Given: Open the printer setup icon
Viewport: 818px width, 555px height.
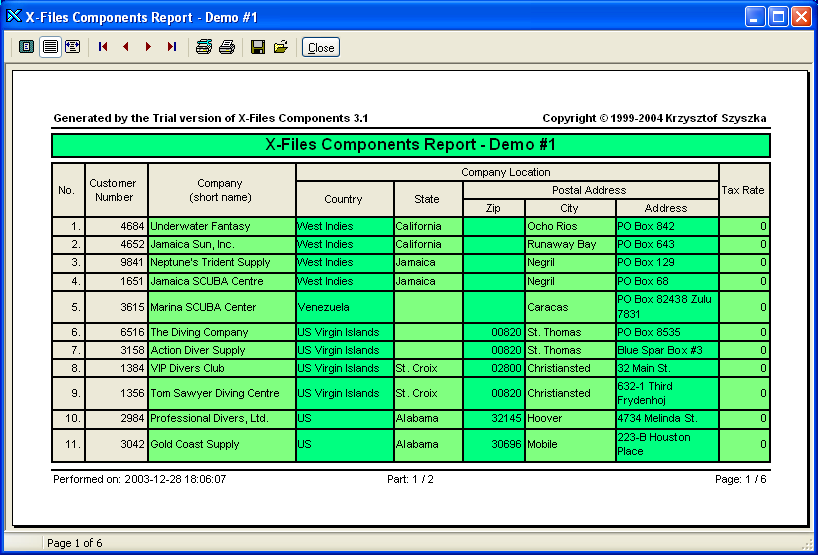Looking at the screenshot, I should pos(204,47).
